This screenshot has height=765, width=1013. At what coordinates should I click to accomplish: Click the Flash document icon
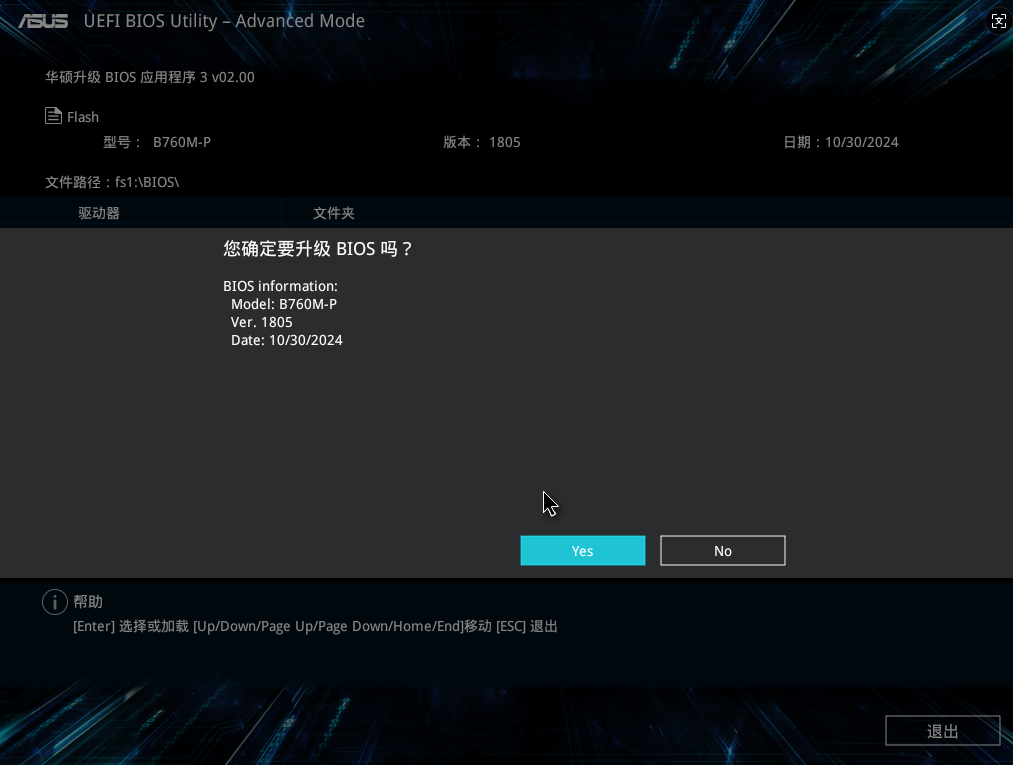pos(53,116)
